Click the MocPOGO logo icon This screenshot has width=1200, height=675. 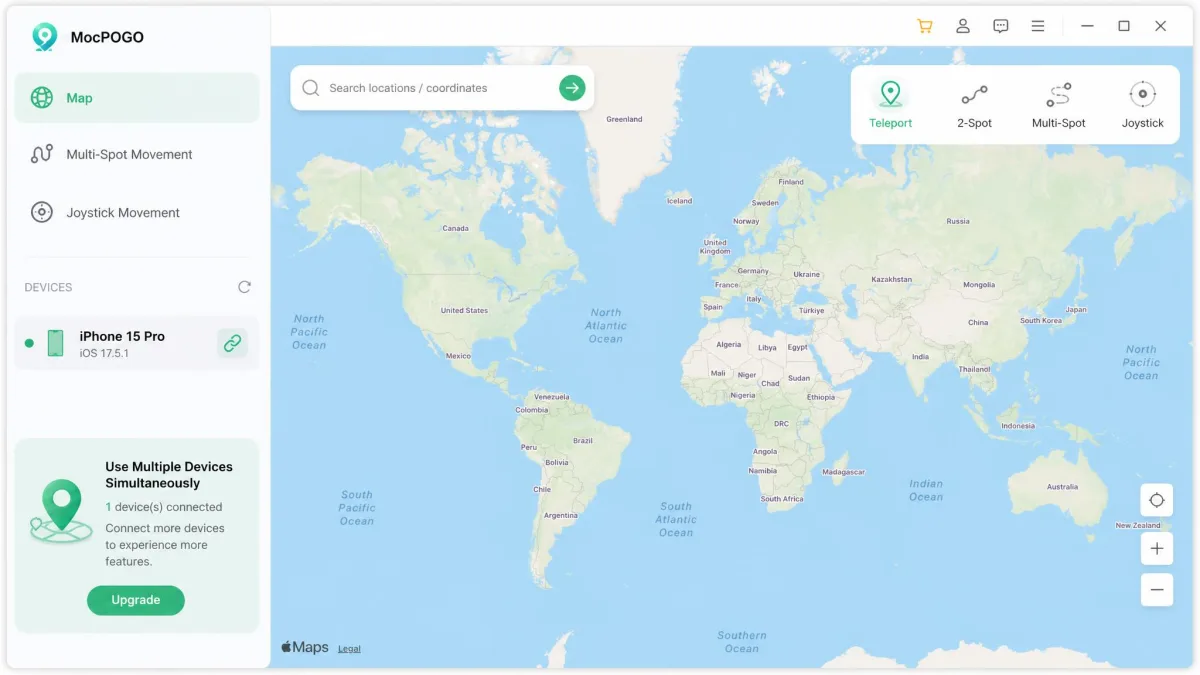[45, 37]
